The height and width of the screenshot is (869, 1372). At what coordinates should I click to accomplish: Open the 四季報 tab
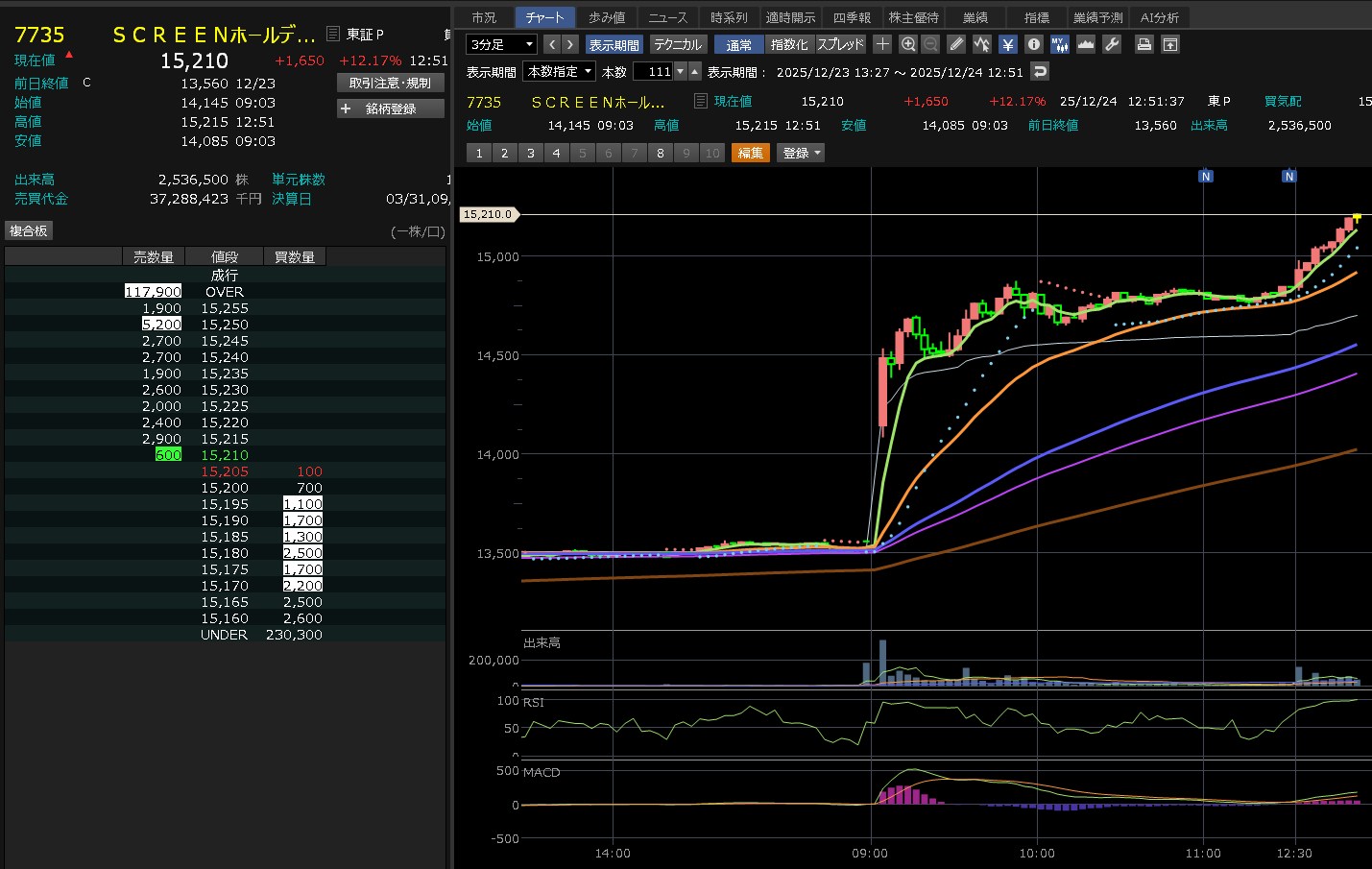pos(852,17)
